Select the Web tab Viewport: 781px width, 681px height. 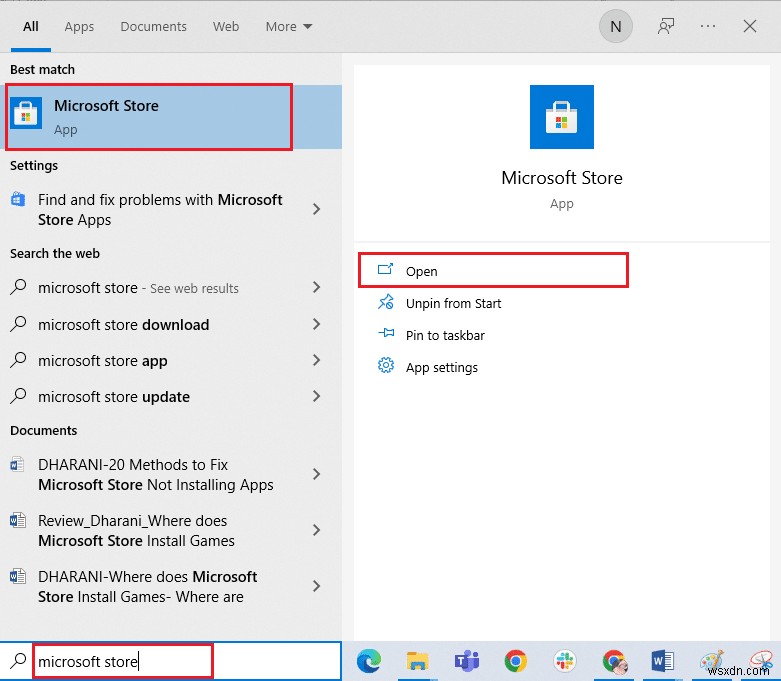[226, 27]
